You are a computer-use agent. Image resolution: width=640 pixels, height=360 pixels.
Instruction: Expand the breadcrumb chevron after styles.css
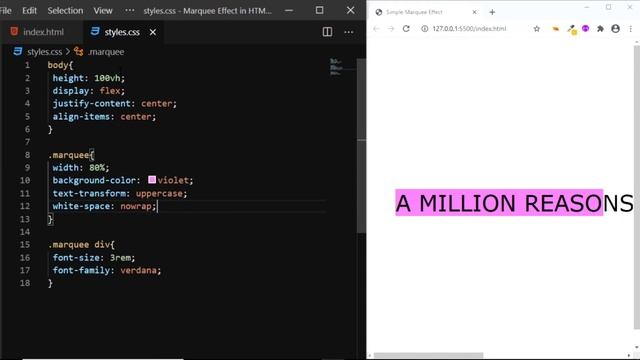68,52
